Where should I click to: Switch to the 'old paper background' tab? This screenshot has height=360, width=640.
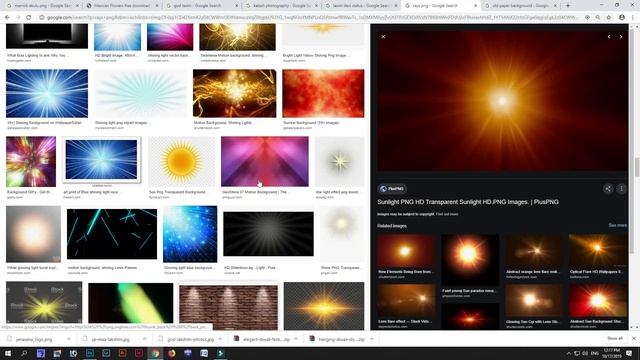[x=520, y=6]
